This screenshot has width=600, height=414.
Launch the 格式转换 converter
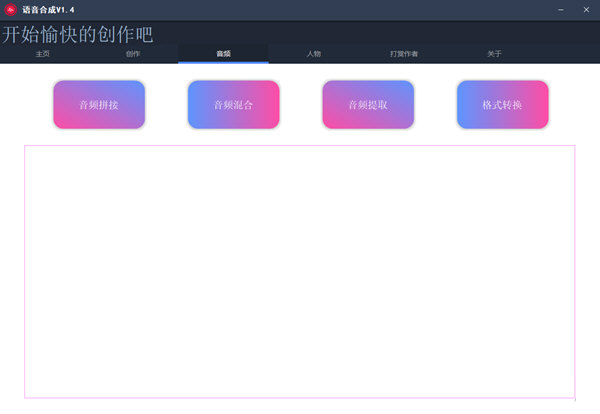click(x=503, y=105)
